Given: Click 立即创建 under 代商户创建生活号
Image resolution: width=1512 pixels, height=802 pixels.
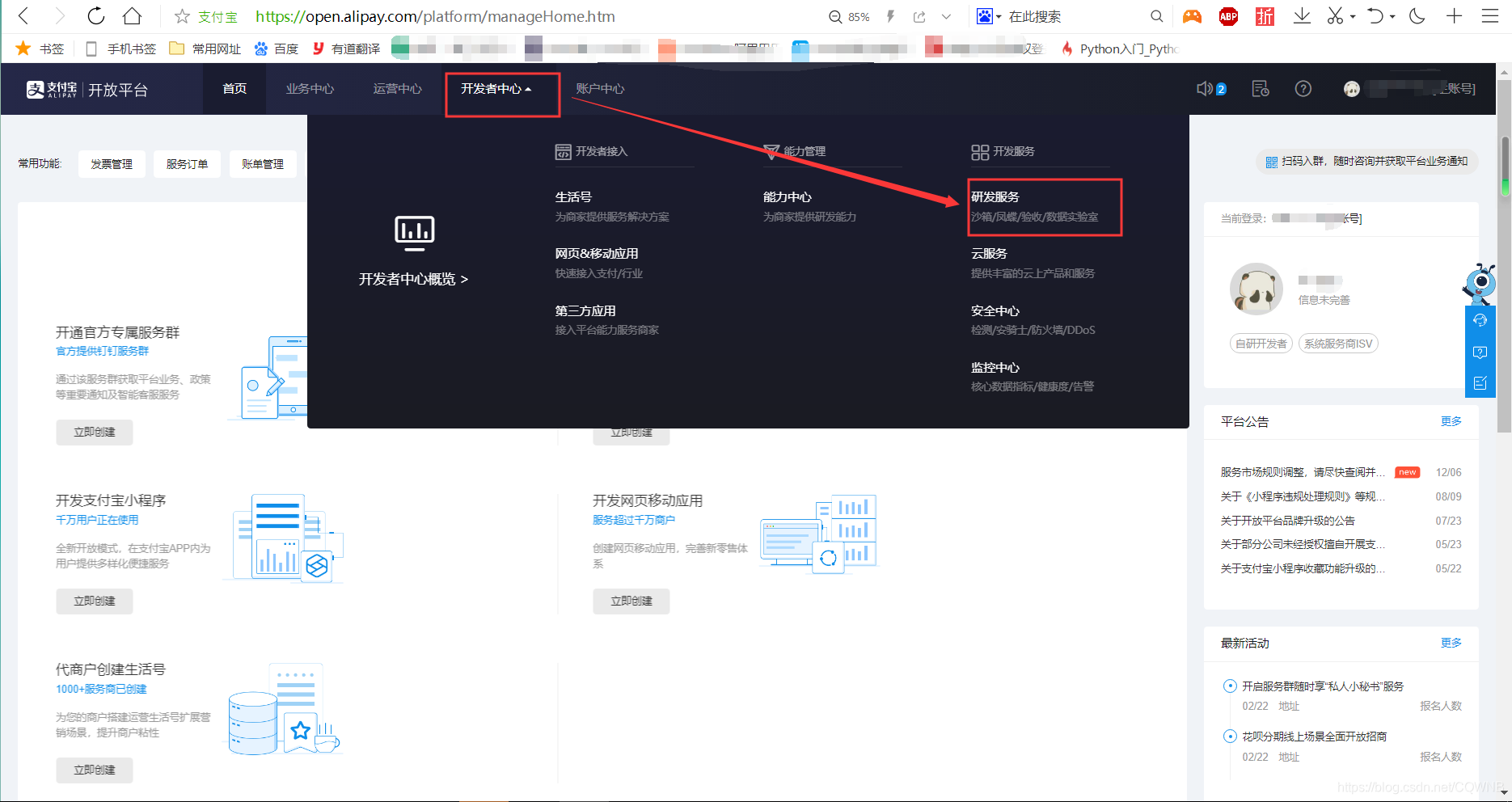Looking at the screenshot, I should click(x=95, y=770).
